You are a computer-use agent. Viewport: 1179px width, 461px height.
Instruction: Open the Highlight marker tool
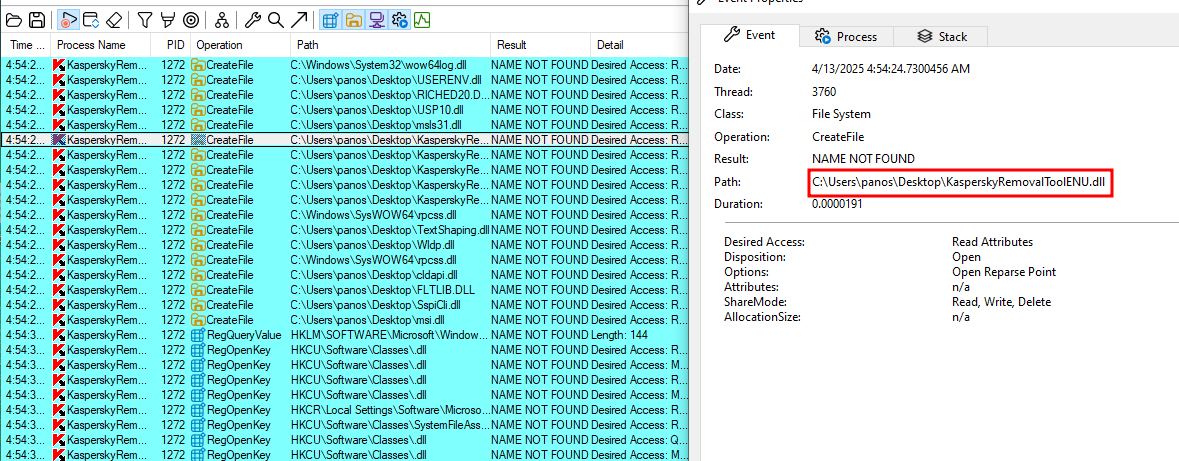168,20
